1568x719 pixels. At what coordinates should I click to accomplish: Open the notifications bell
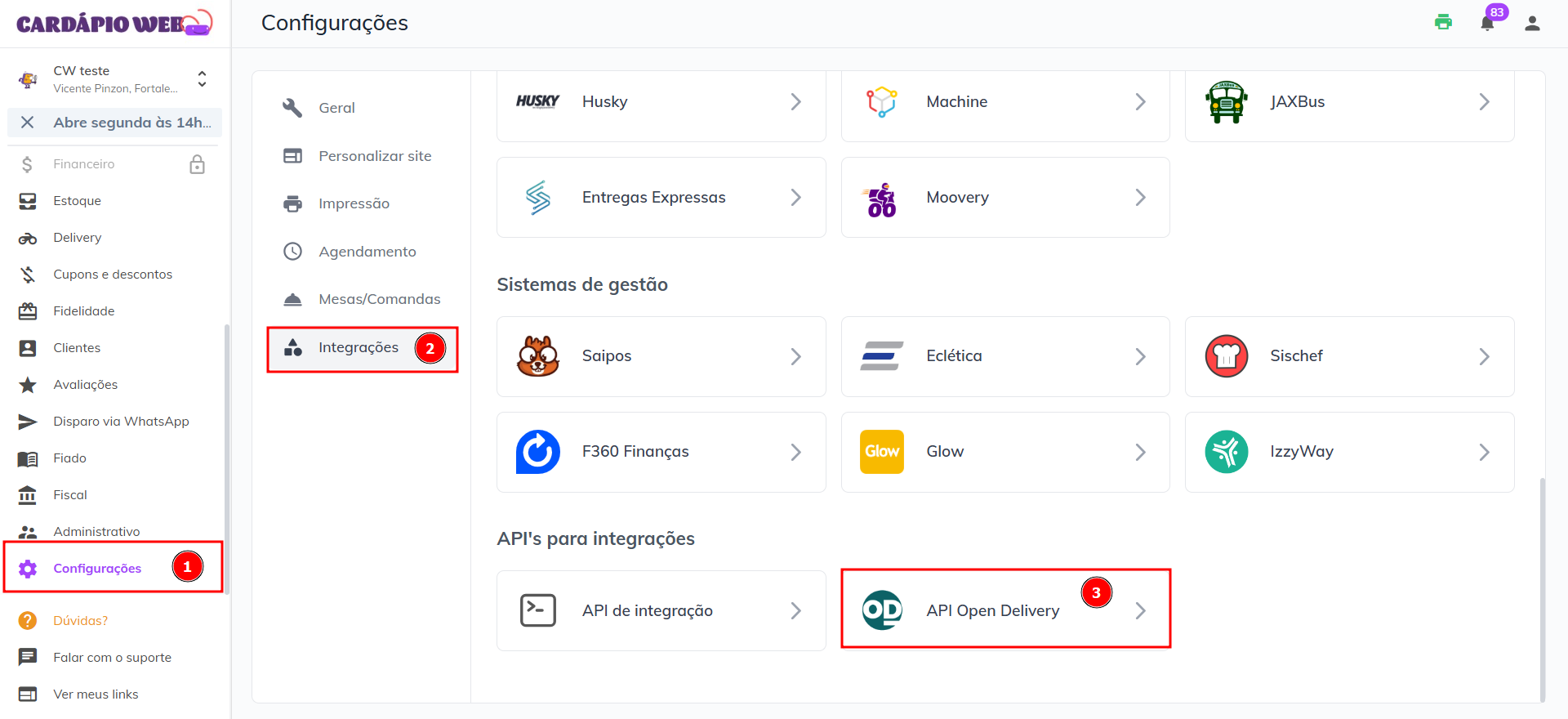click(1487, 23)
